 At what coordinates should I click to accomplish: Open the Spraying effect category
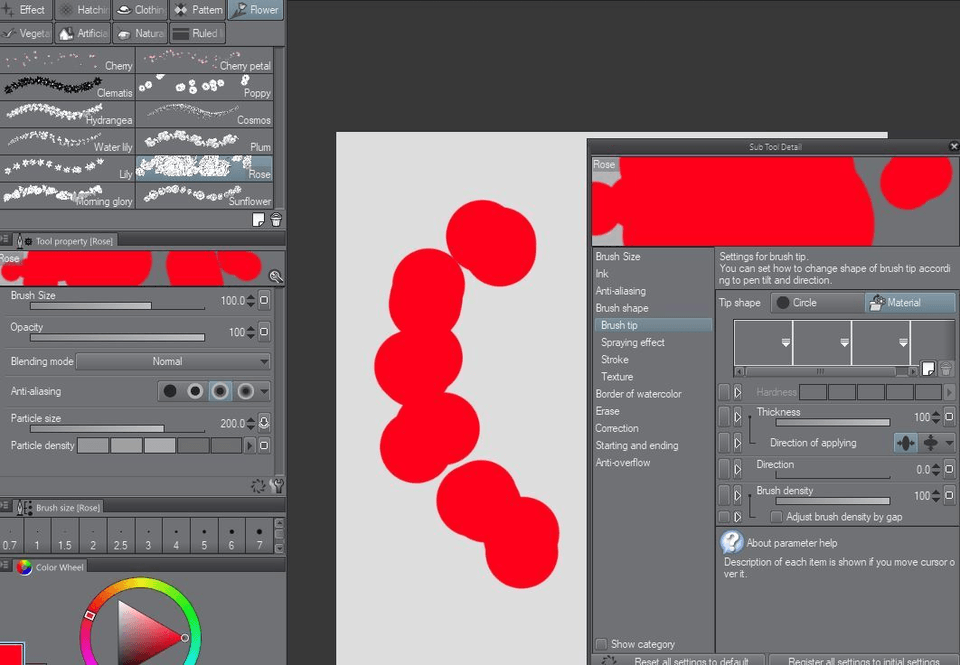(x=632, y=342)
